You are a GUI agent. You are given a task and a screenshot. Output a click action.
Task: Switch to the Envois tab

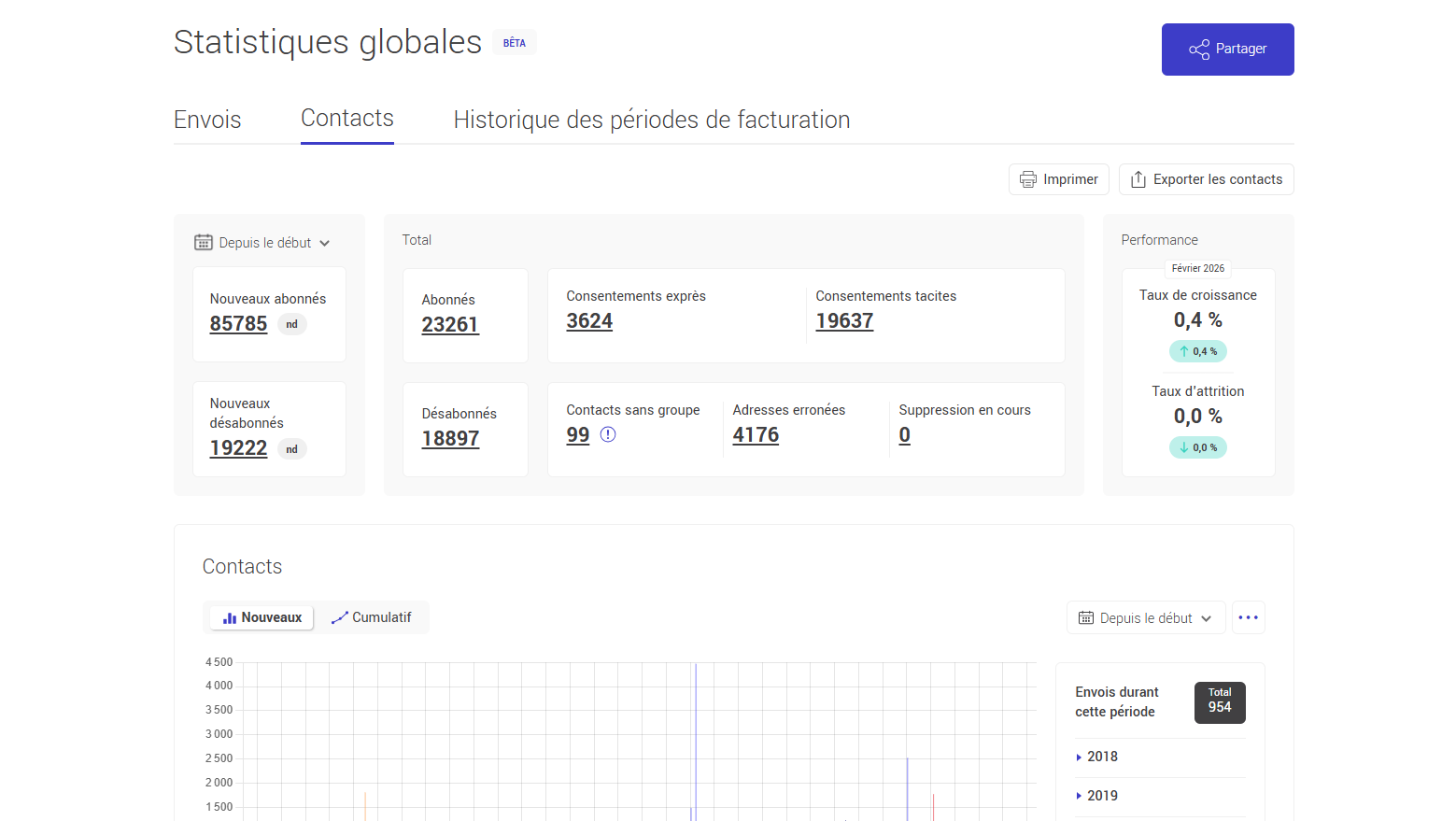pyautogui.click(x=207, y=120)
